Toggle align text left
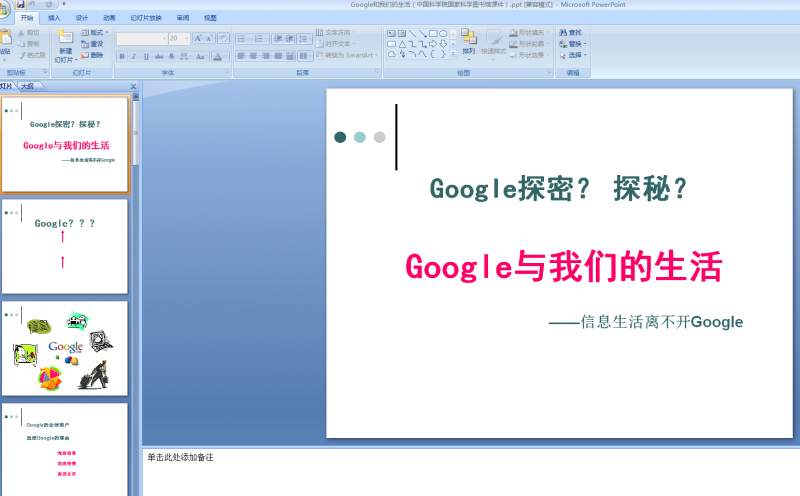 241,56
